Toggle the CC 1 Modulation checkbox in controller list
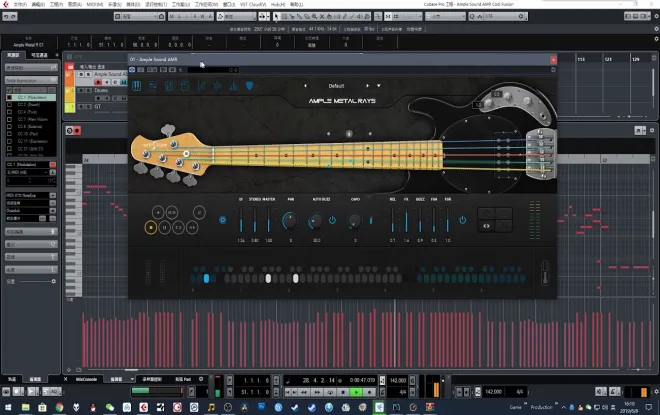The height and width of the screenshot is (415, 660). coord(9,97)
